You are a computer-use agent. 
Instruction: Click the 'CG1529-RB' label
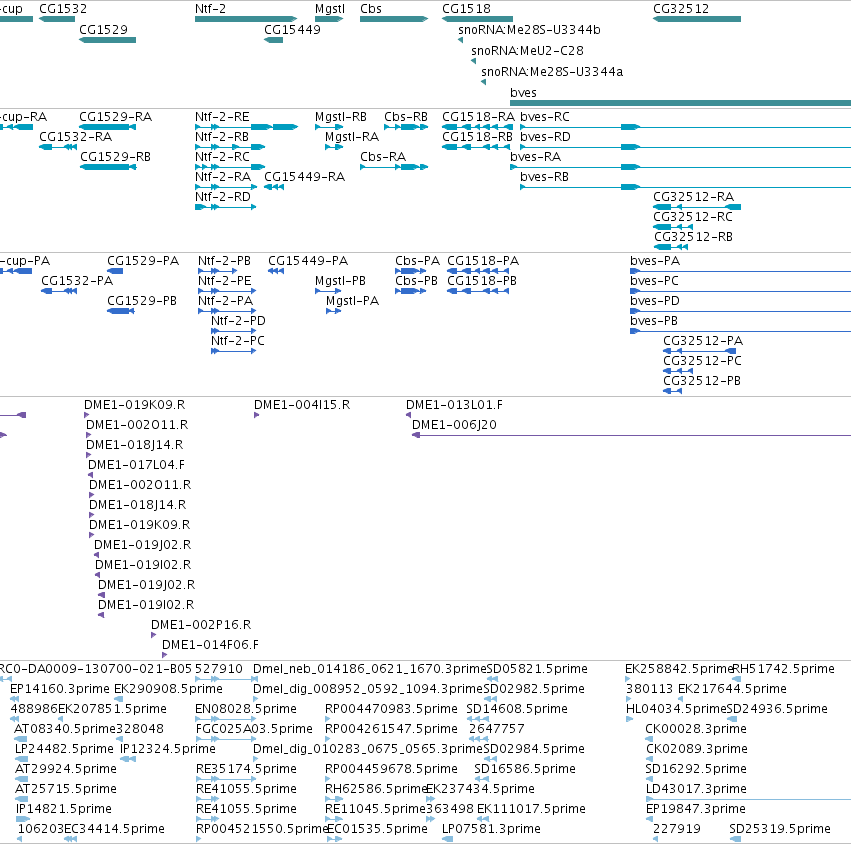point(116,157)
